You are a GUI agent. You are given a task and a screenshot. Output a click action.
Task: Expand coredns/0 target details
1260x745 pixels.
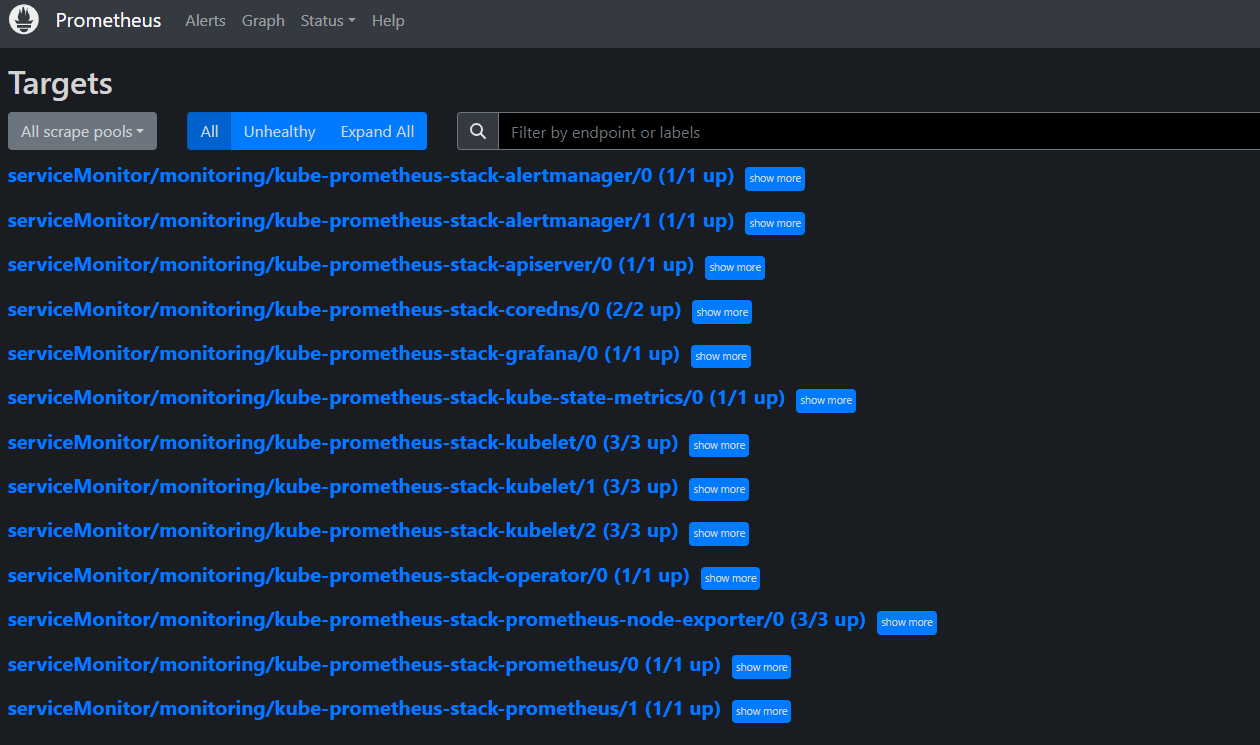[x=722, y=312]
